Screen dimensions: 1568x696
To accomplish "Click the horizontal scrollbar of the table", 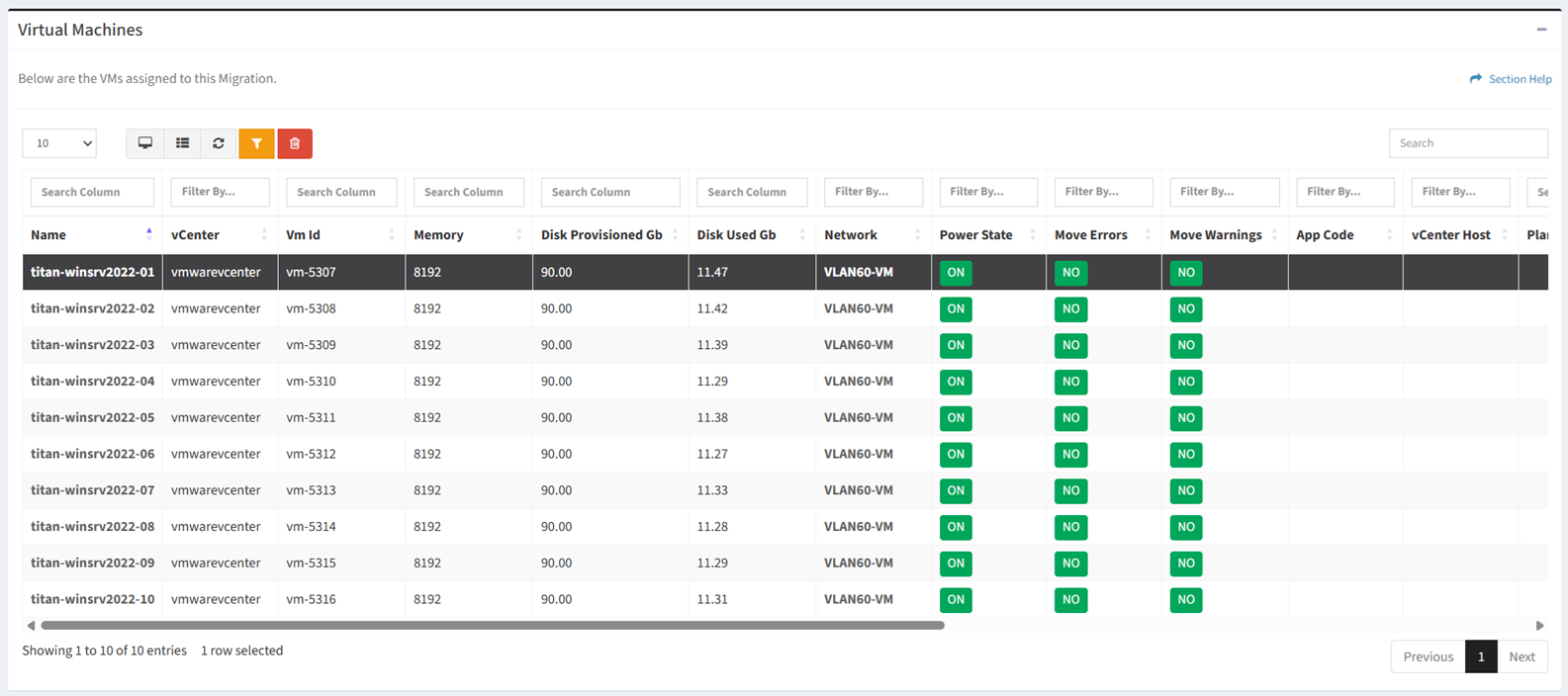I will tap(493, 626).
